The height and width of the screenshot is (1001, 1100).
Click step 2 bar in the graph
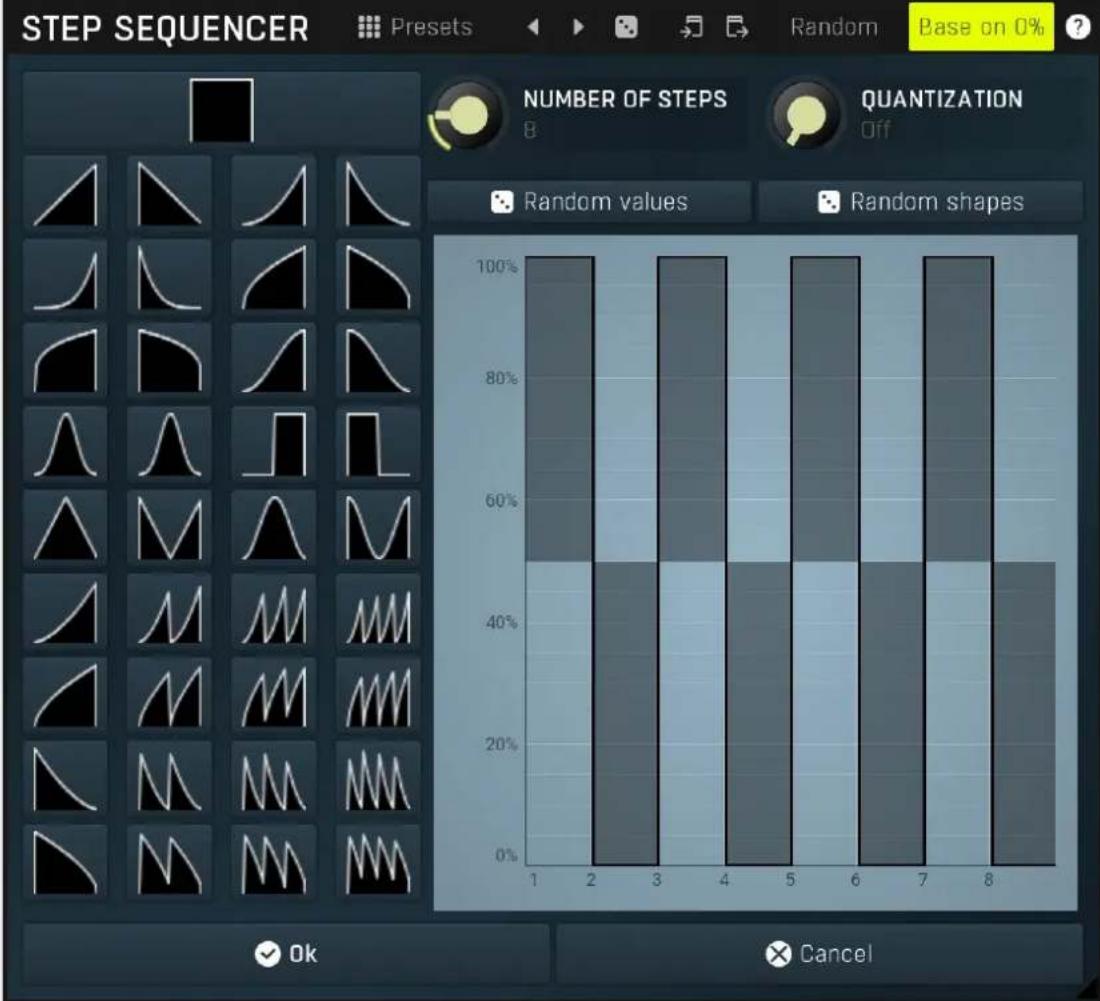click(x=626, y=713)
